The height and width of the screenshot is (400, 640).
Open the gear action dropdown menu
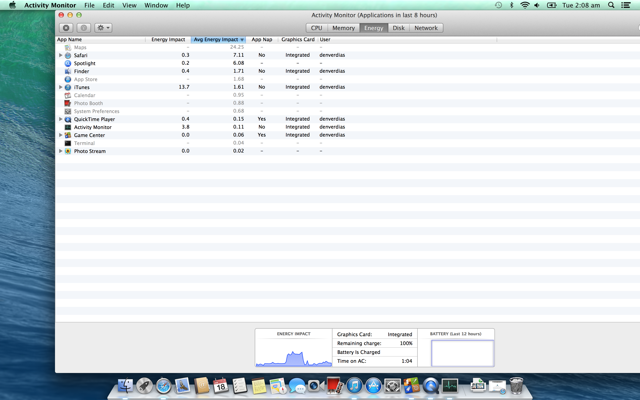click(103, 28)
